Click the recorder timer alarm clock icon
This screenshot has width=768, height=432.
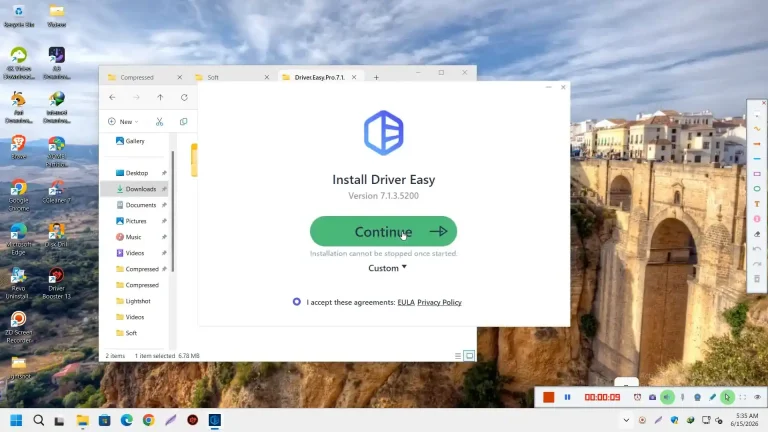pos(637,397)
